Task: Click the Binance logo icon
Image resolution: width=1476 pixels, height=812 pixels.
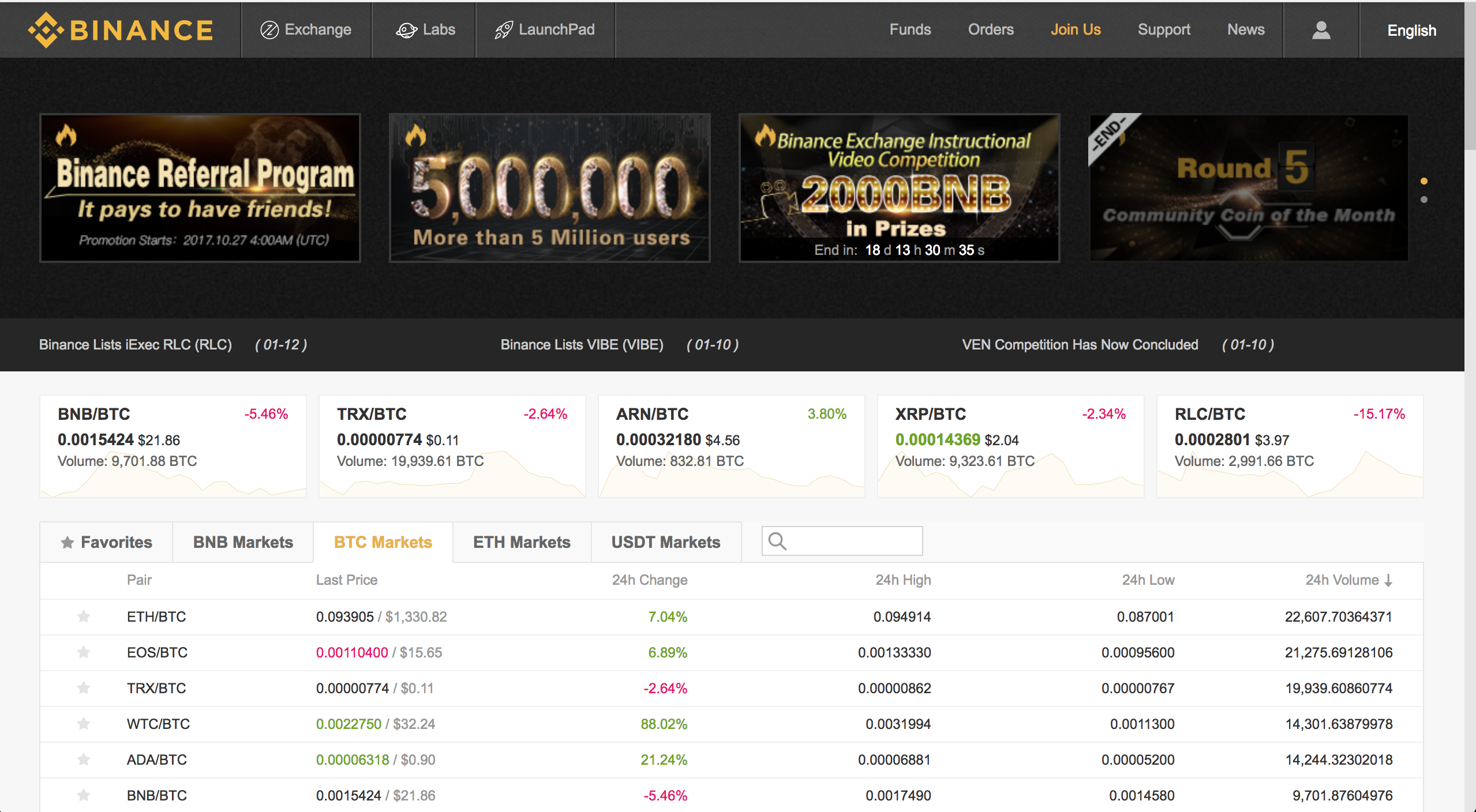Action: [45, 30]
